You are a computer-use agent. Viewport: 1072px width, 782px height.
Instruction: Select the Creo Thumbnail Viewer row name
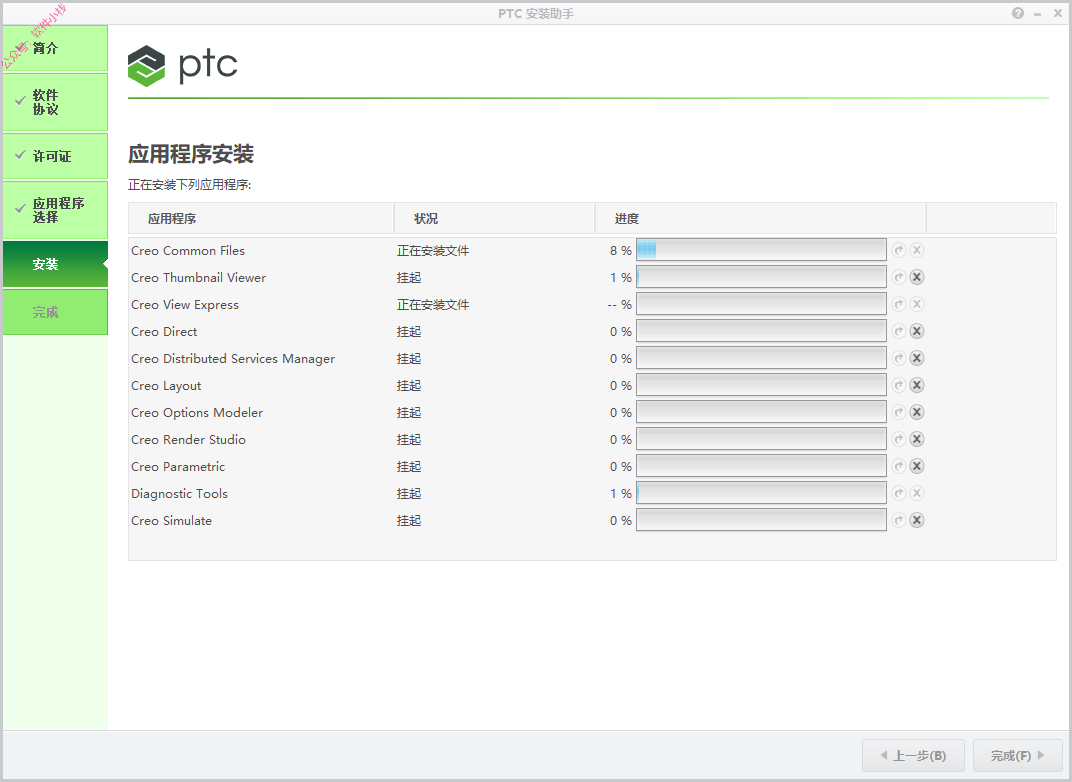coord(198,278)
